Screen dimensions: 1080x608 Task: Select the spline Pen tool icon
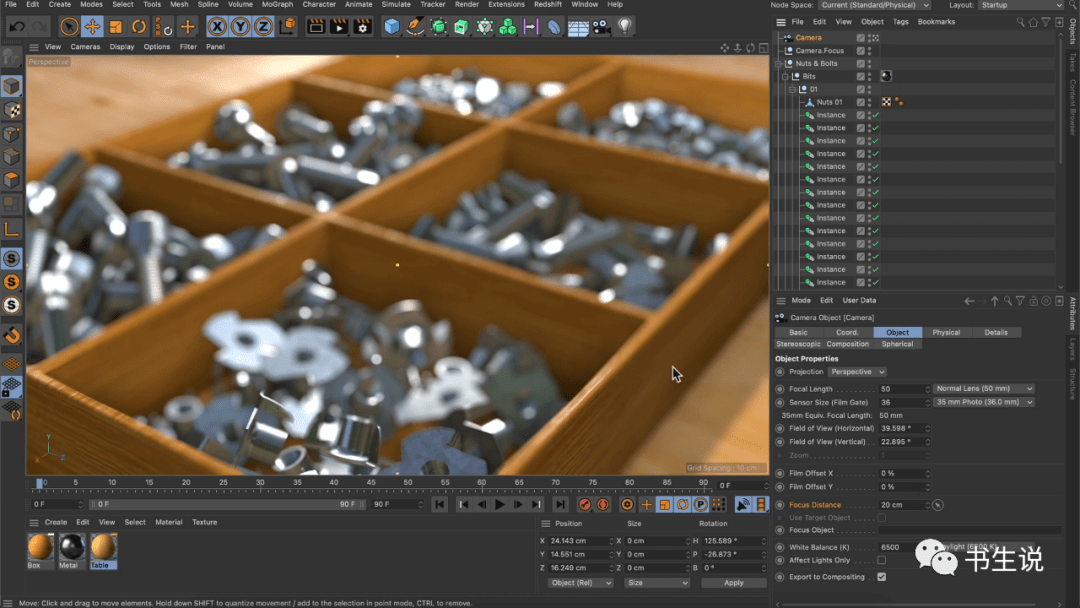[x=414, y=25]
